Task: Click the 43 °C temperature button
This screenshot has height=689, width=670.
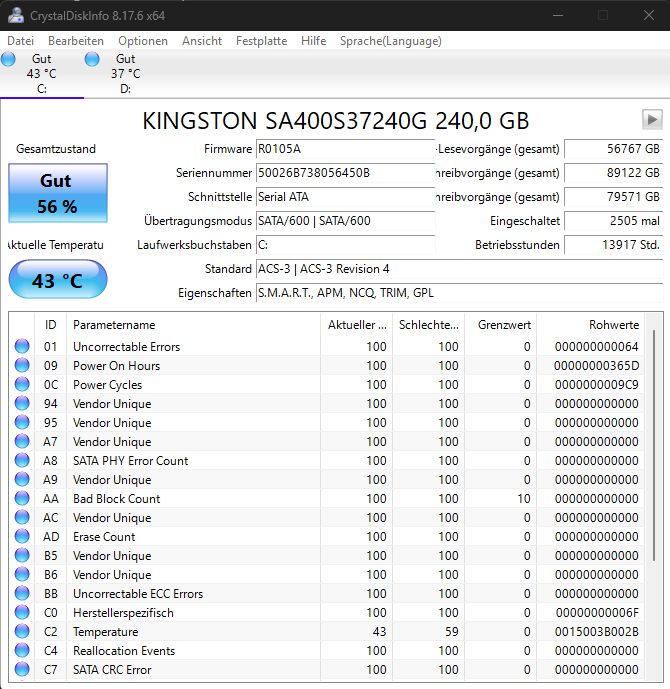Action: tap(58, 279)
